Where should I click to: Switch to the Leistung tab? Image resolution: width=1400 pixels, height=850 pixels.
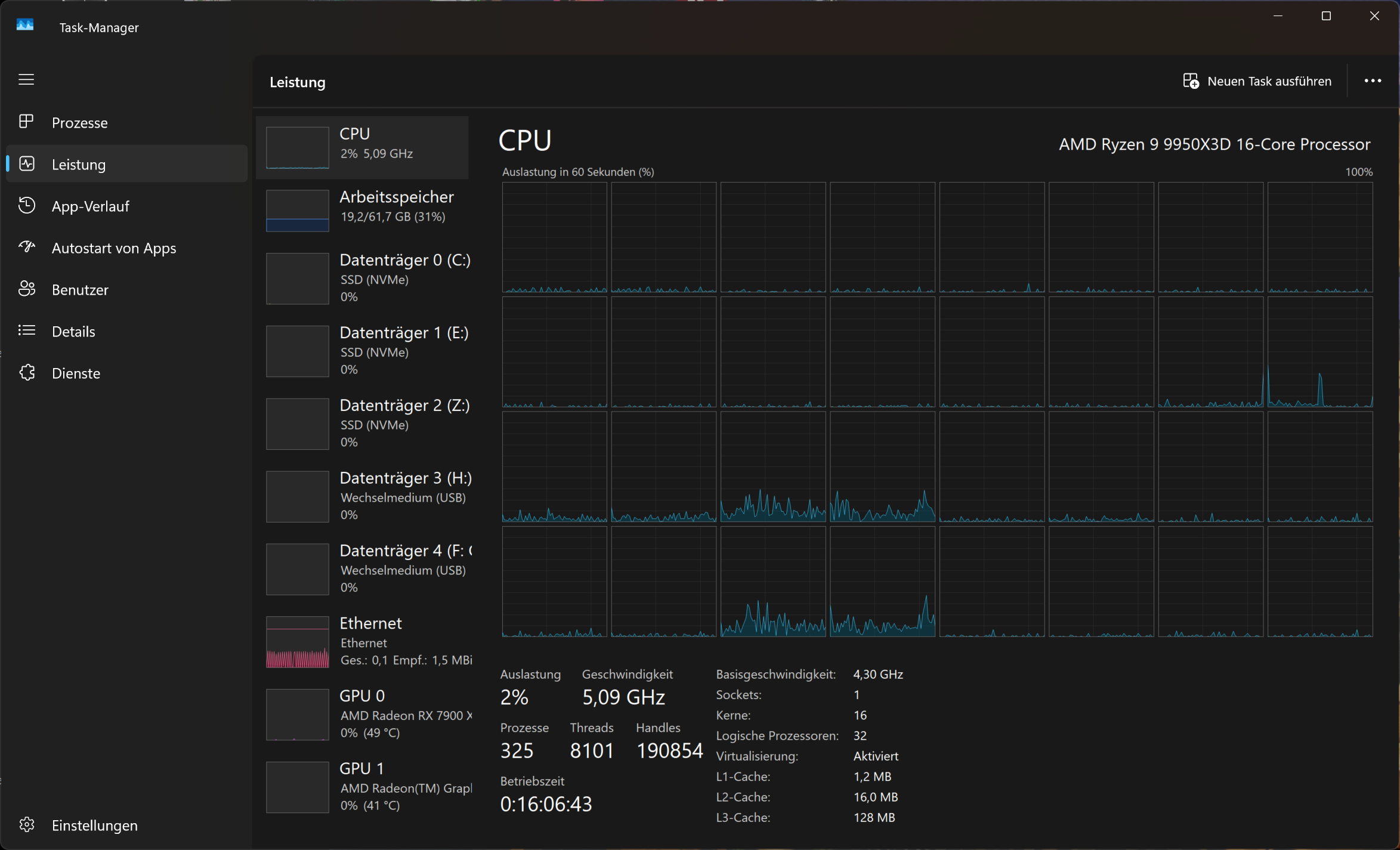tap(78, 164)
